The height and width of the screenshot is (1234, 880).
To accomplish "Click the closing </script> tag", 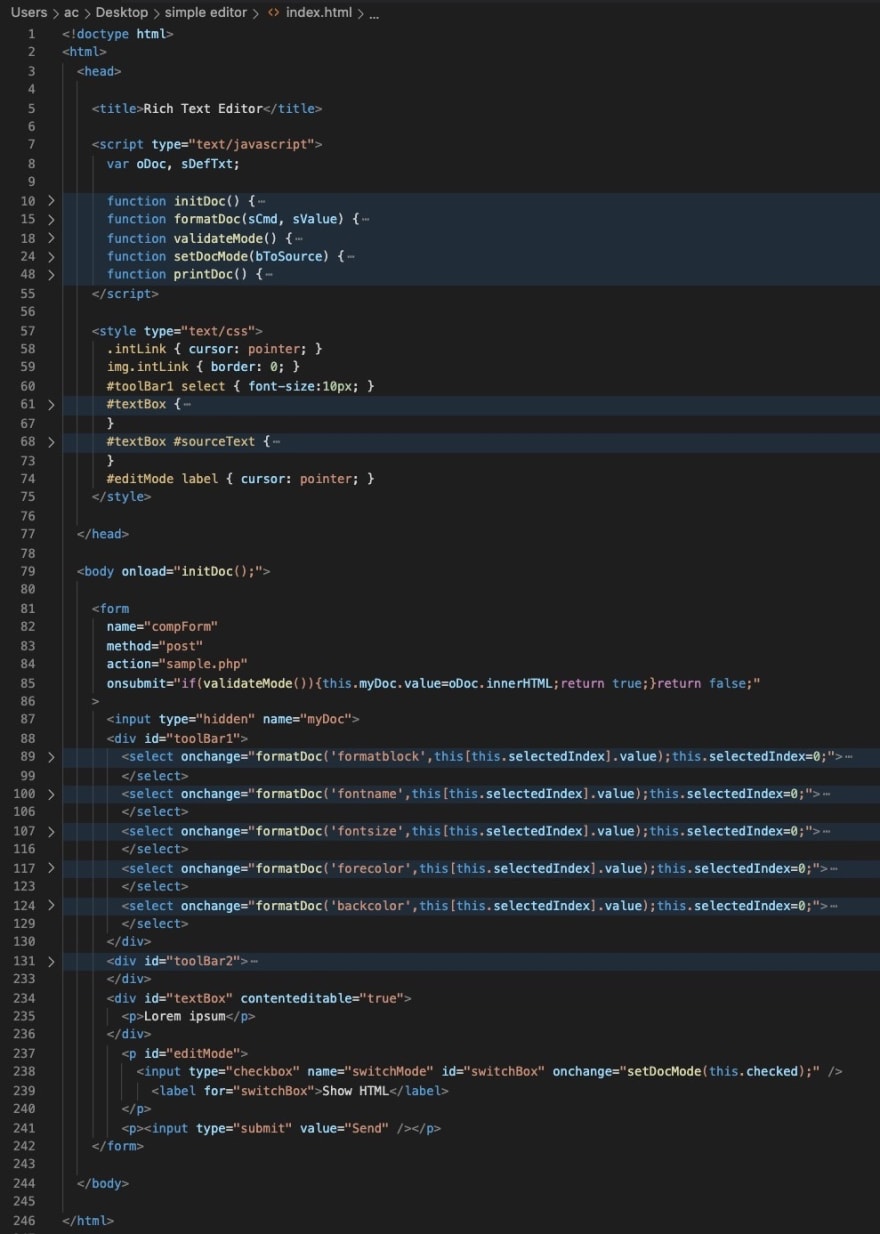I will click(125, 294).
